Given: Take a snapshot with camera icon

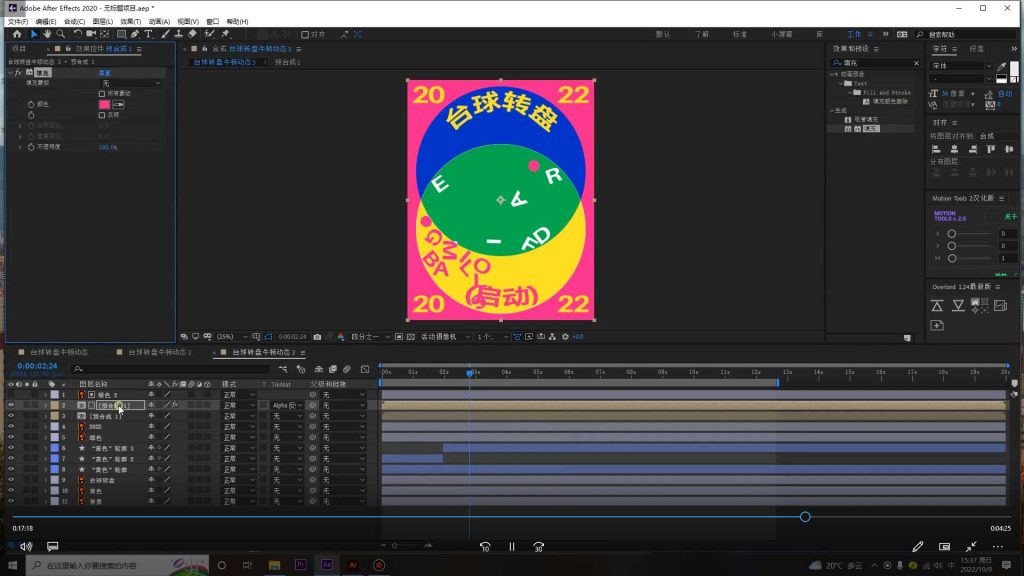Looking at the screenshot, I should [317, 337].
